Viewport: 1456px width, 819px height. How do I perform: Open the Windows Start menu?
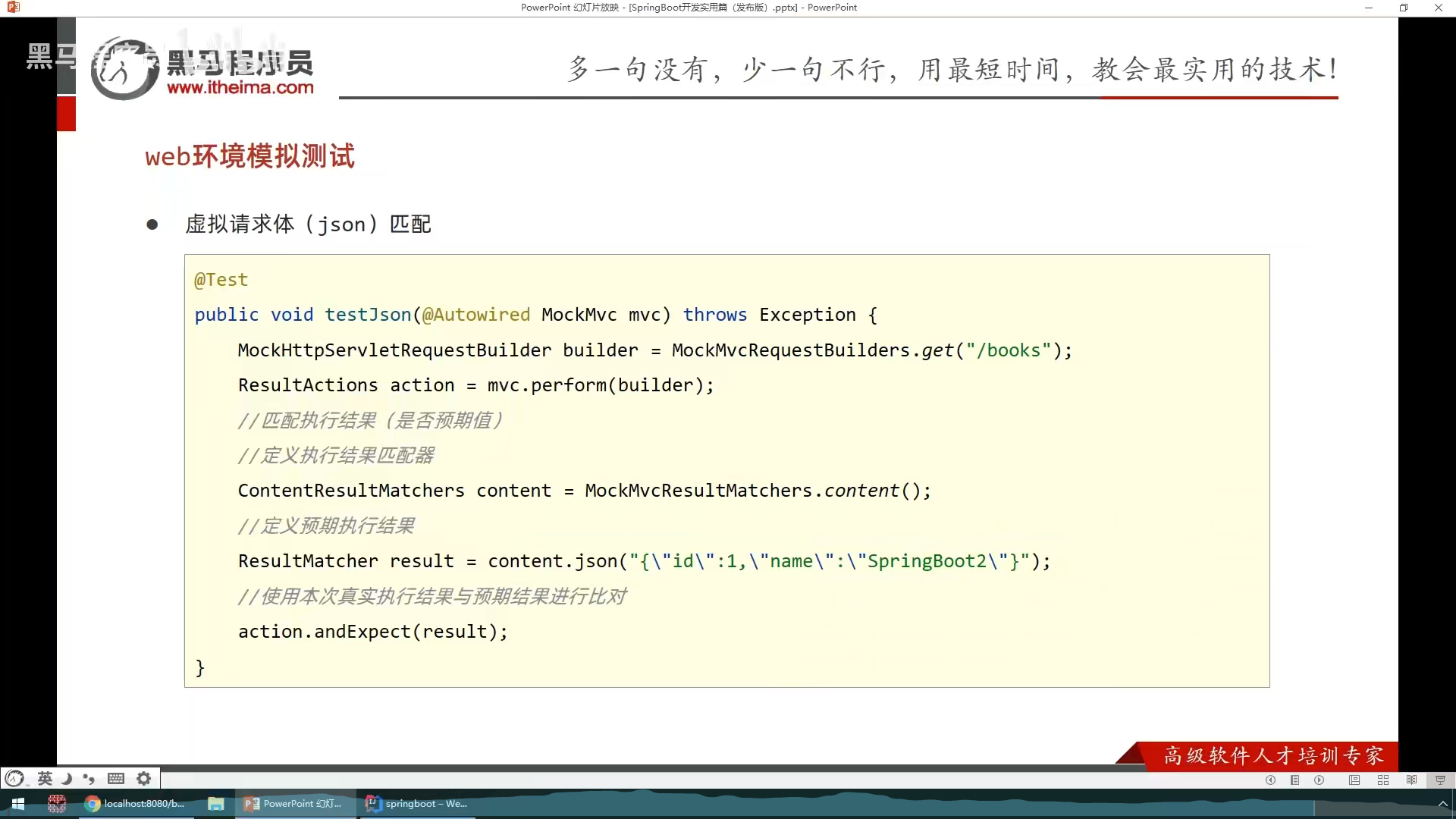(x=18, y=804)
